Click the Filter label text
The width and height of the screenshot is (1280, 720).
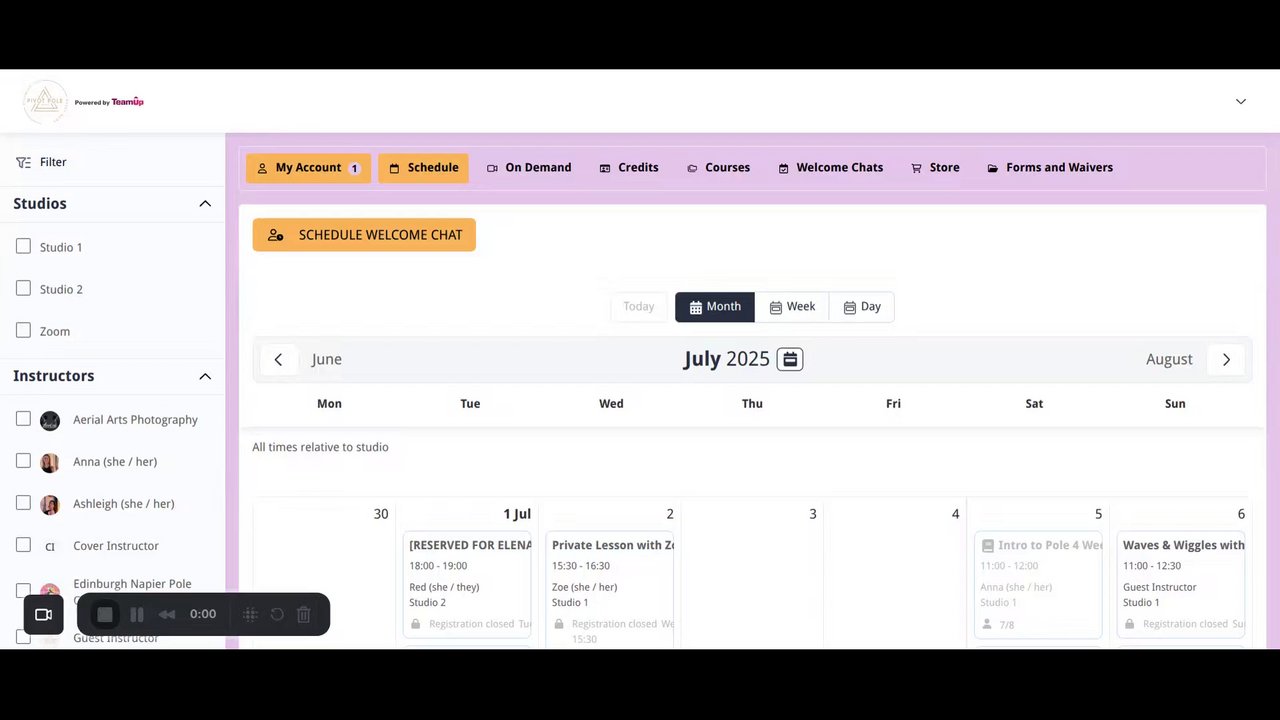pyautogui.click(x=53, y=162)
